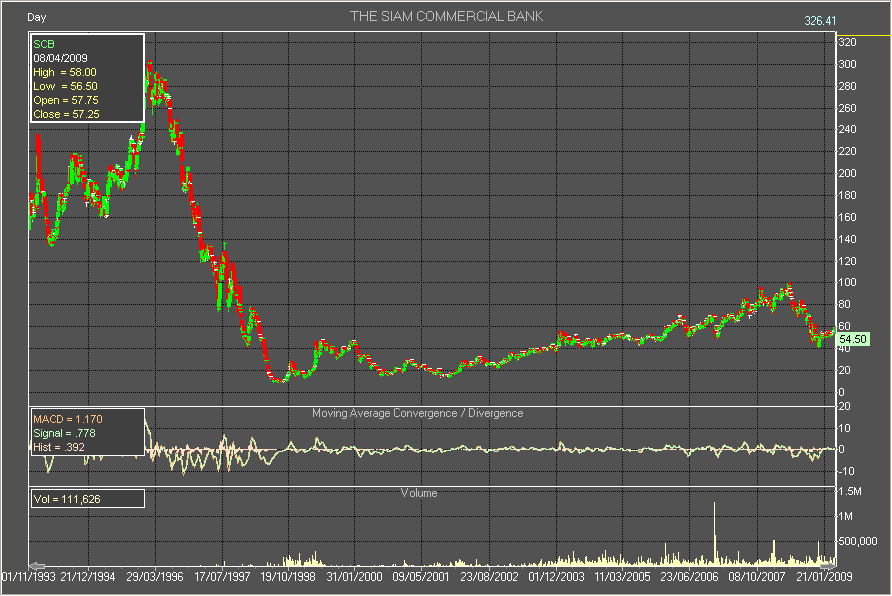Click the date 08/04/2009 in the info box
Image resolution: width=892 pixels, height=596 pixels.
coord(60,58)
